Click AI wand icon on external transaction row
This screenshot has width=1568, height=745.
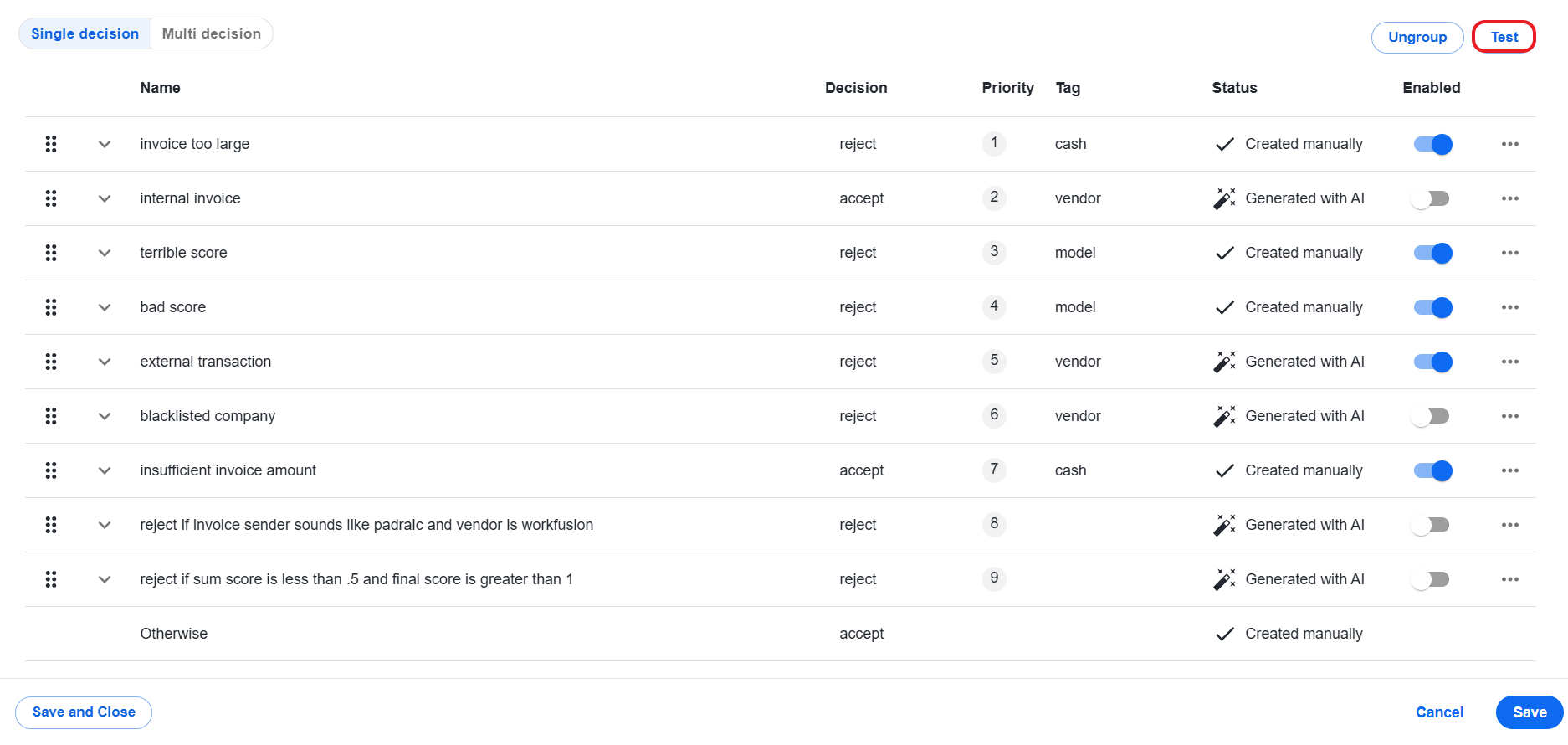[1224, 362]
